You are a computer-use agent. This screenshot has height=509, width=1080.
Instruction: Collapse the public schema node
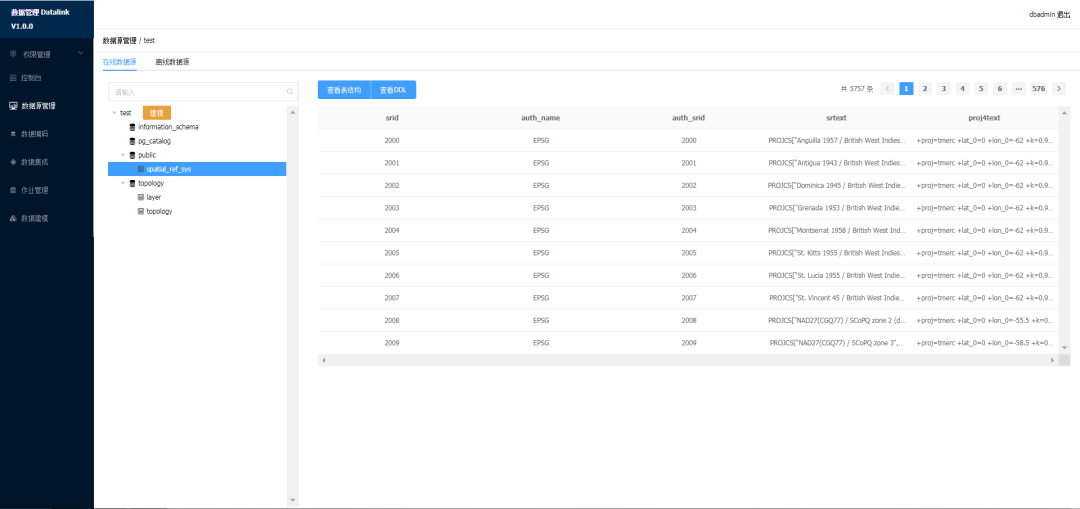[x=123, y=155]
